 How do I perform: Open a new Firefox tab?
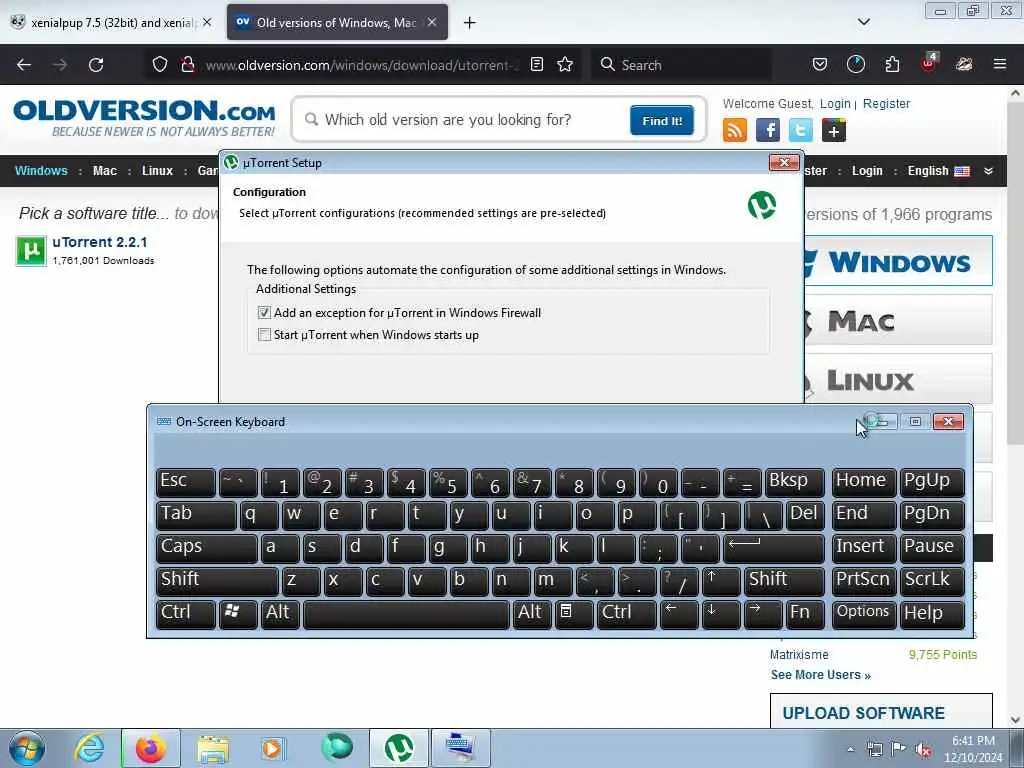click(x=469, y=23)
